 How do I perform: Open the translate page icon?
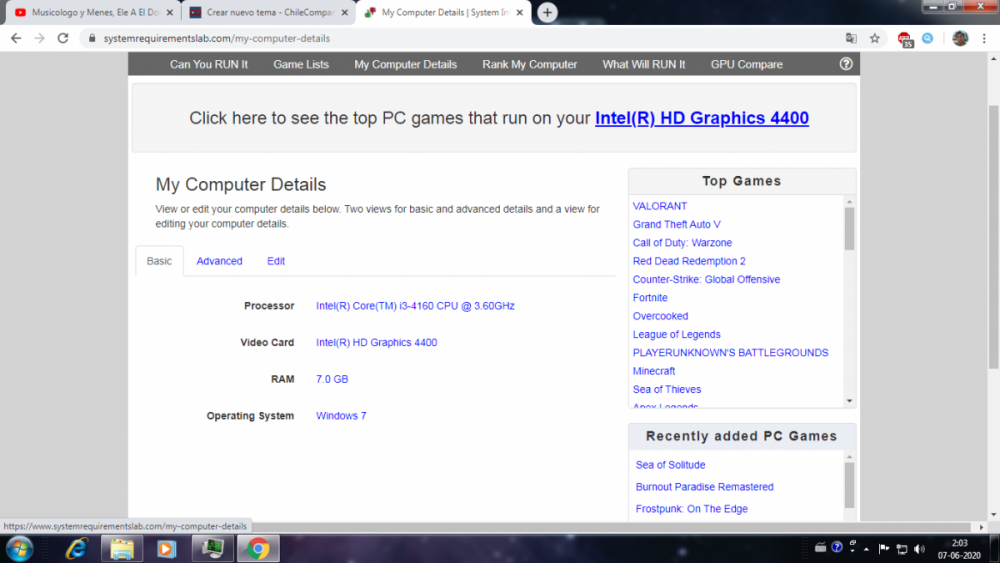[x=851, y=38]
